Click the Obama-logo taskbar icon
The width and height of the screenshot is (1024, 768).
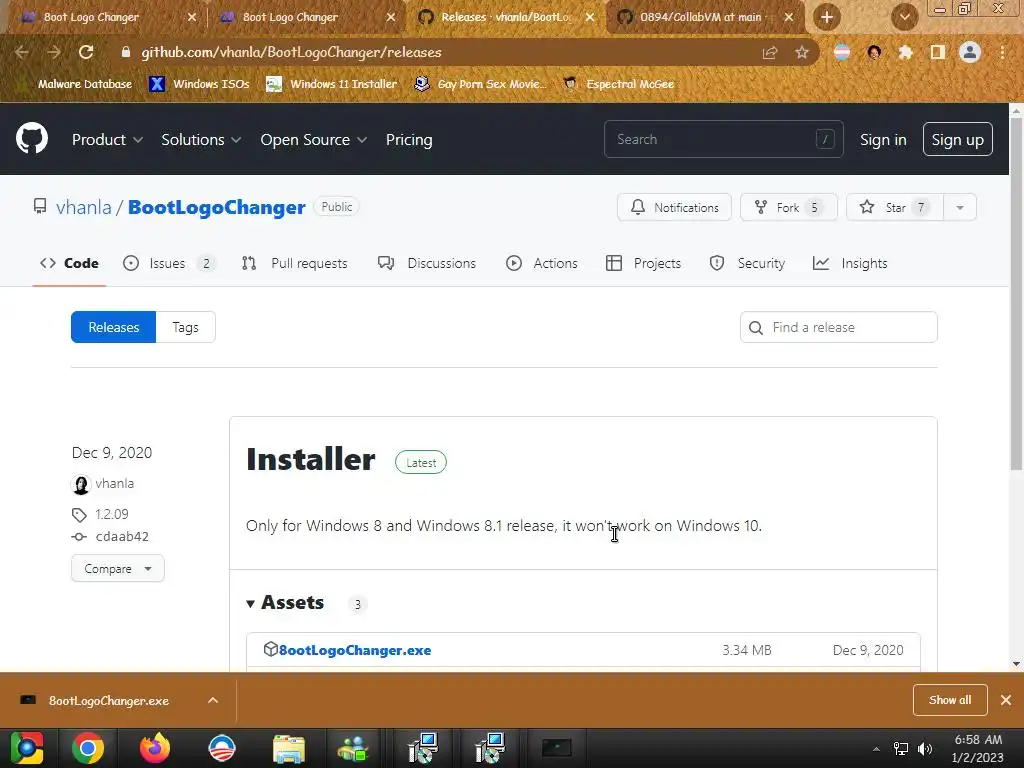(x=222, y=748)
